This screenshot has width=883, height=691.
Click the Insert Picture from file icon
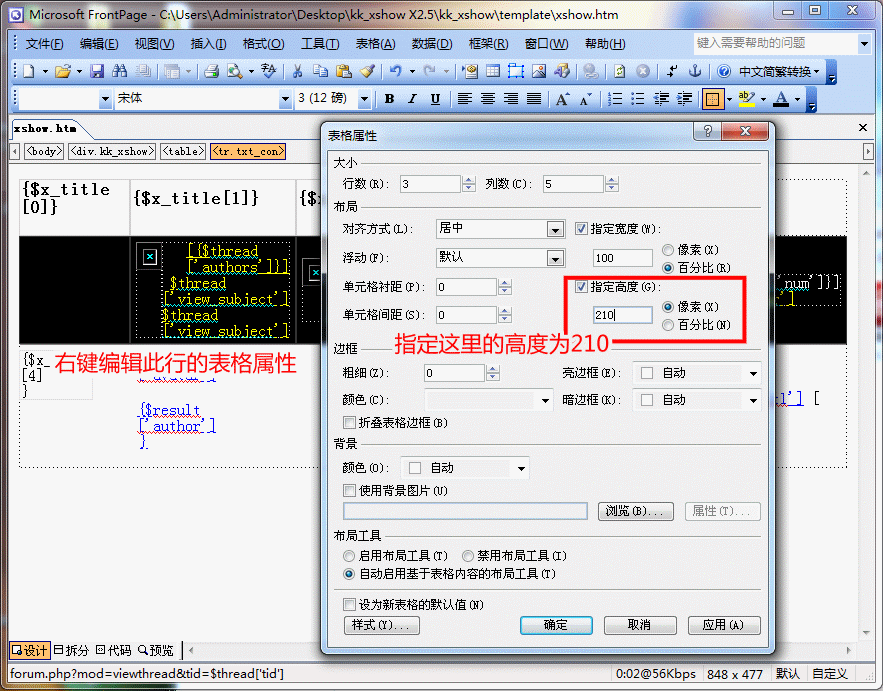[539, 71]
